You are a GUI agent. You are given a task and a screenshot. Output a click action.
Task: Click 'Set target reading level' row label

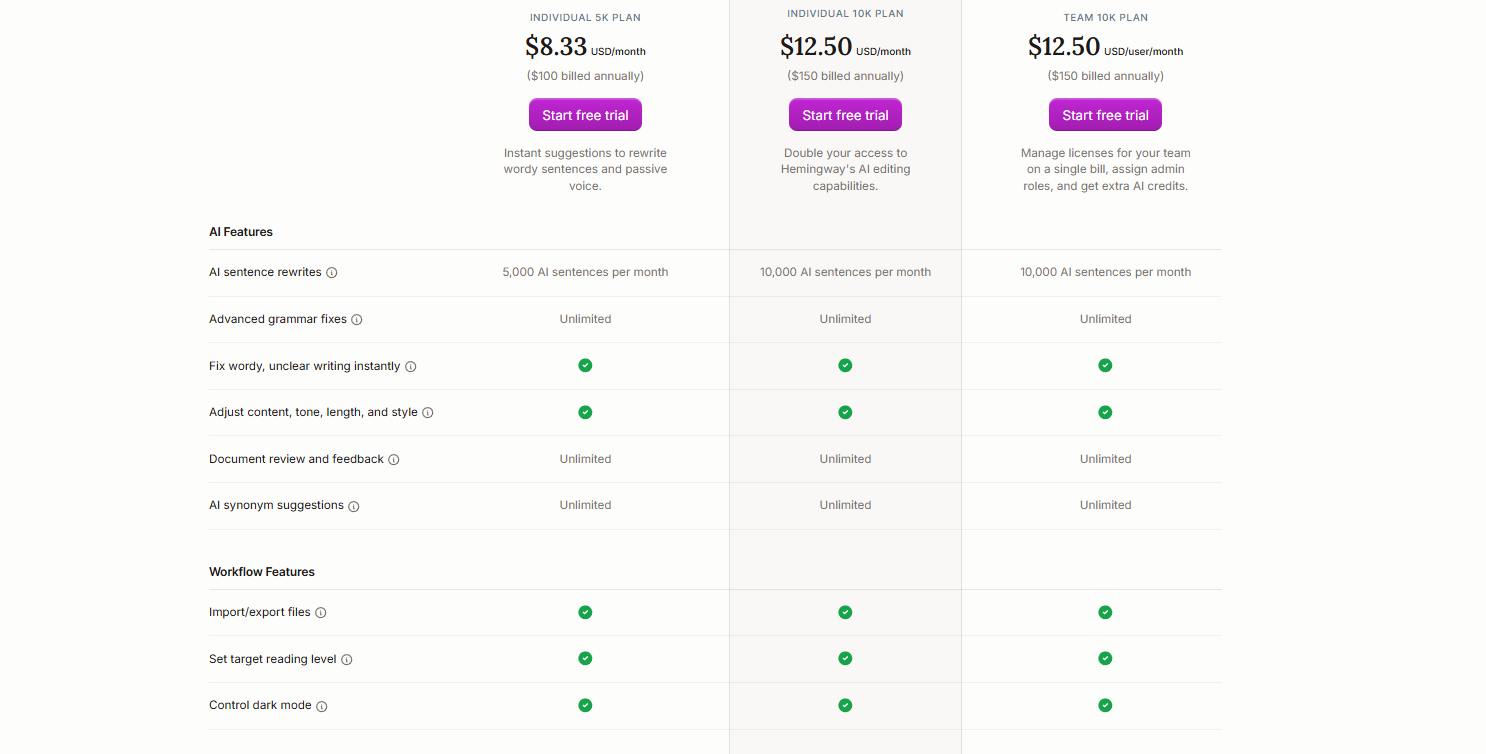point(273,659)
